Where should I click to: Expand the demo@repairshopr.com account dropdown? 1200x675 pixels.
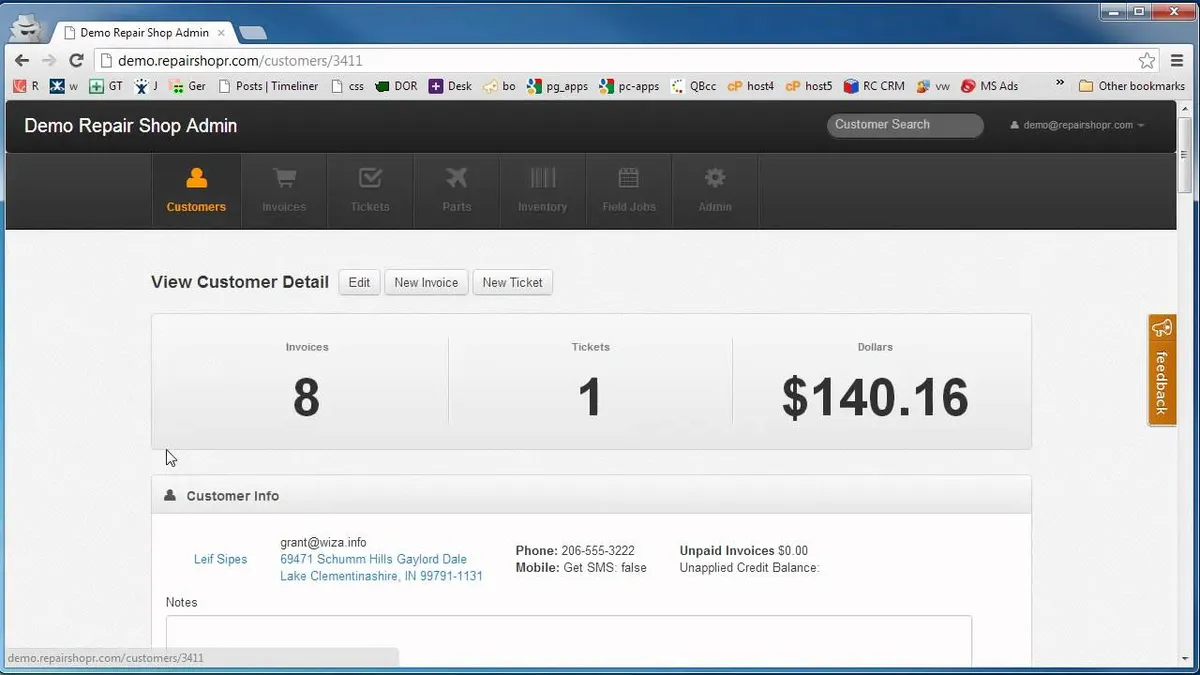coord(1077,125)
